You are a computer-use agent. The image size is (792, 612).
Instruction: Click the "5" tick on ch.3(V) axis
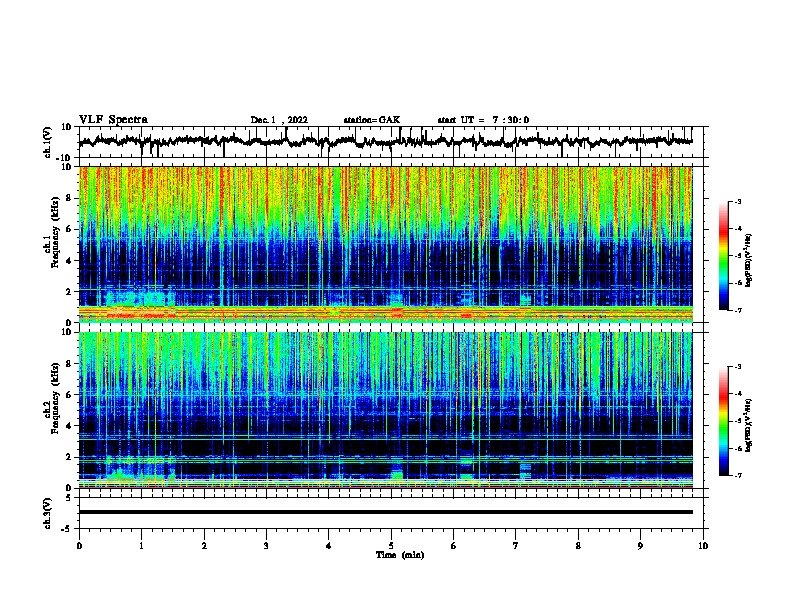tap(70, 498)
